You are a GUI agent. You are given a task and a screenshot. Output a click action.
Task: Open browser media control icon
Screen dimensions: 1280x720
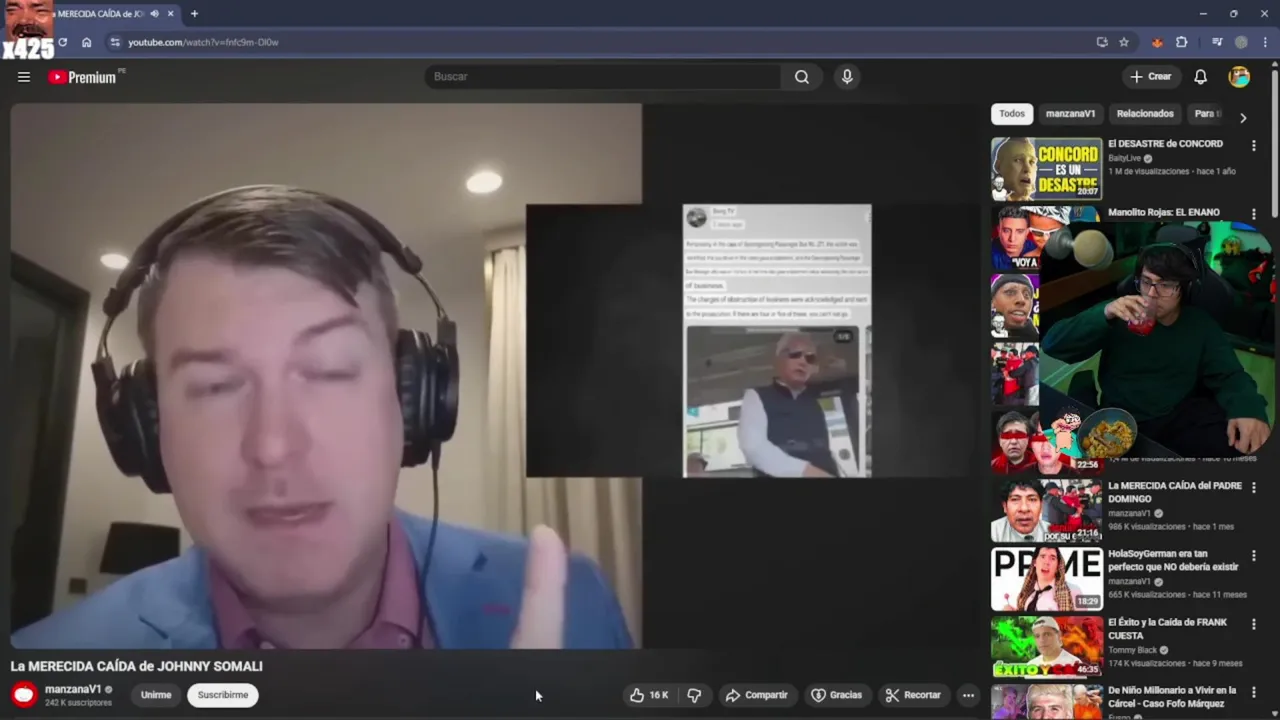(1217, 42)
